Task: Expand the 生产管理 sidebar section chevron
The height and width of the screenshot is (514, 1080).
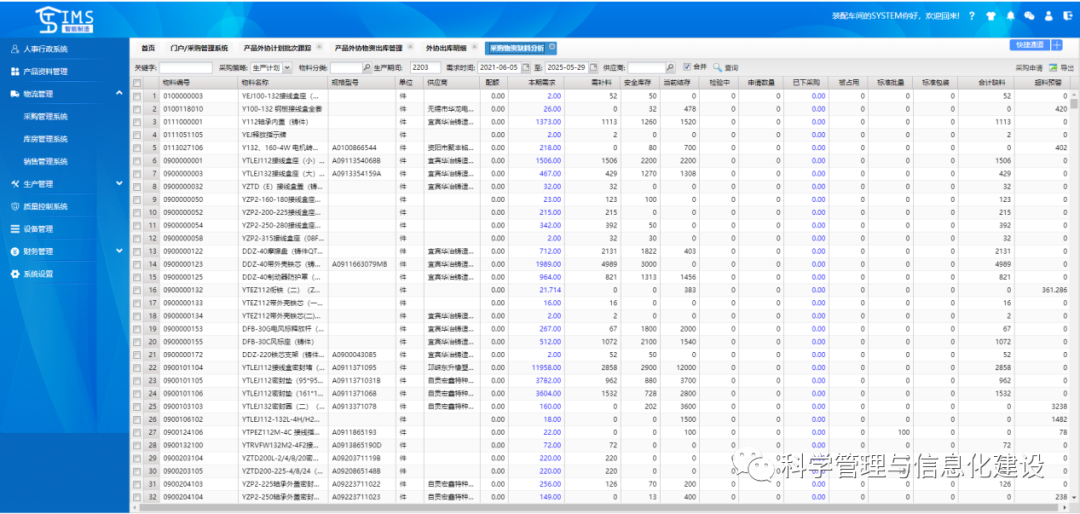Action: click(x=118, y=183)
